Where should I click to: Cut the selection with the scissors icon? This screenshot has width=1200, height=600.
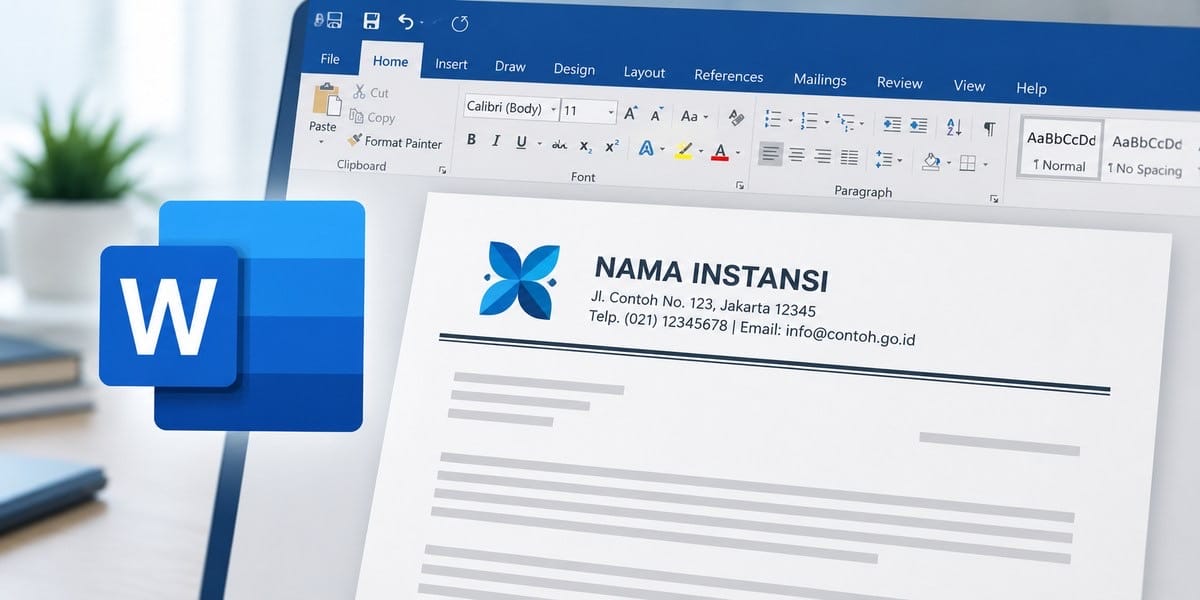click(x=360, y=91)
